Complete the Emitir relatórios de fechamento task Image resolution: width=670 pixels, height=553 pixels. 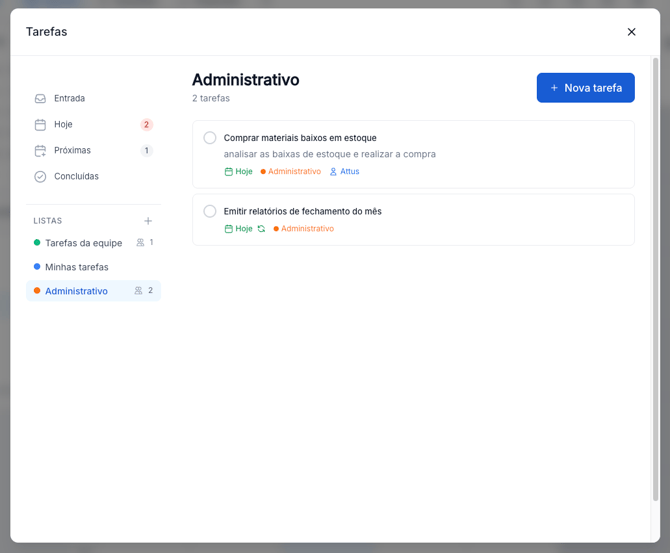[210, 211]
